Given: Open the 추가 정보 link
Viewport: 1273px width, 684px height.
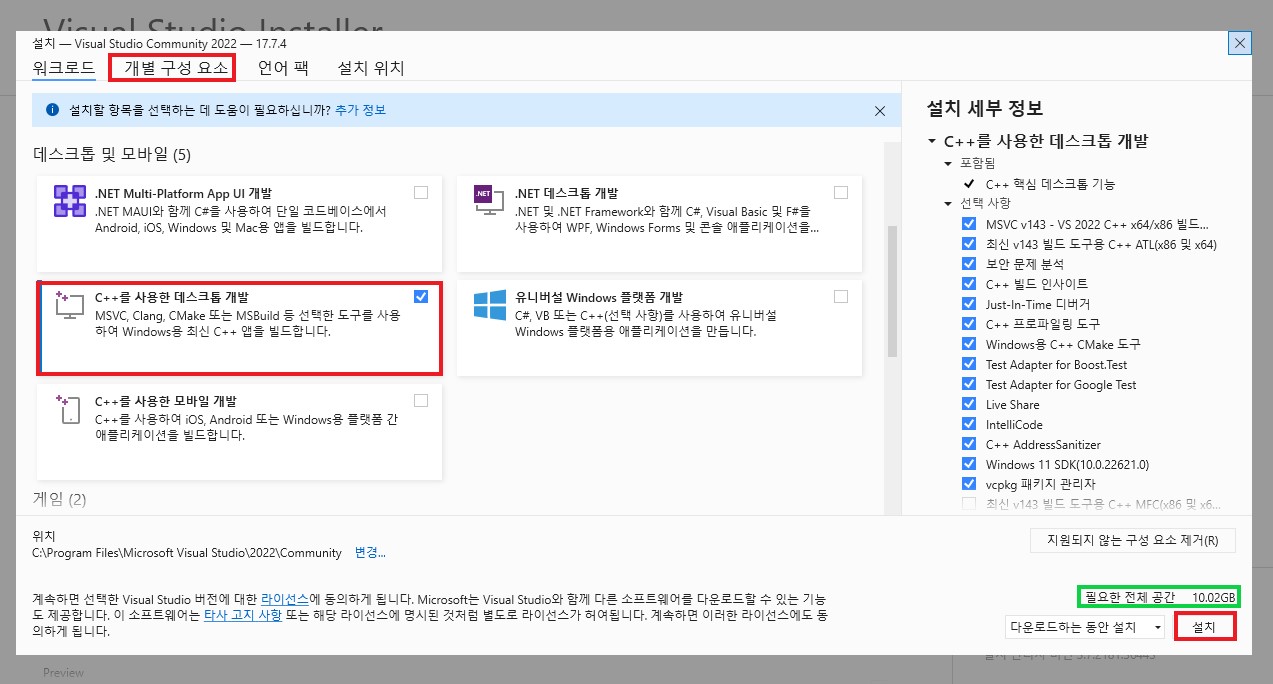Looking at the screenshot, I should (361, 110).
